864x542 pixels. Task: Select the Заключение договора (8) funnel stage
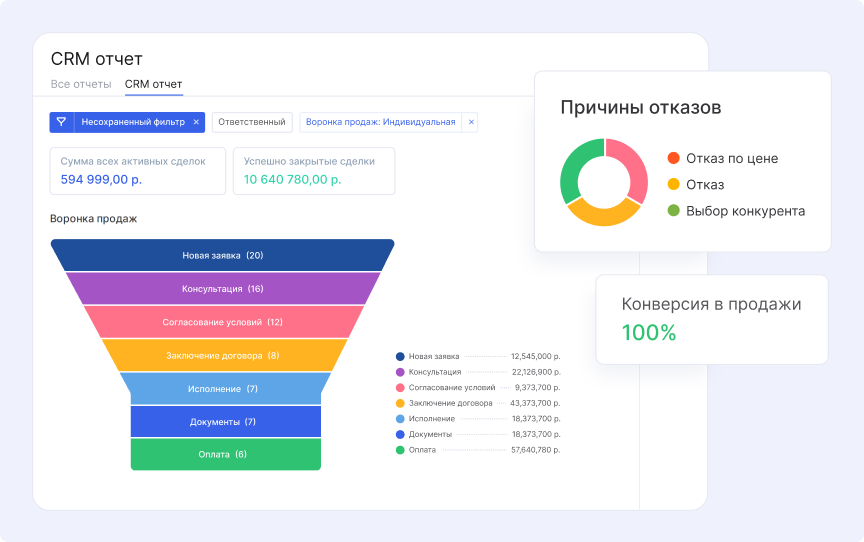(x=222, y=355)
